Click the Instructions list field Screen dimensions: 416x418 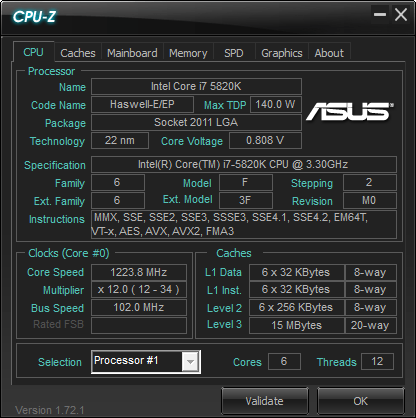244,224
